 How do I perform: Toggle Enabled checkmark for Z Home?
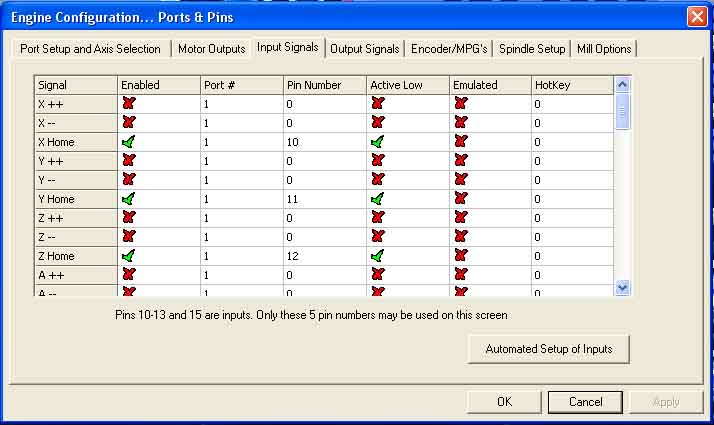[x=129, y=256]
